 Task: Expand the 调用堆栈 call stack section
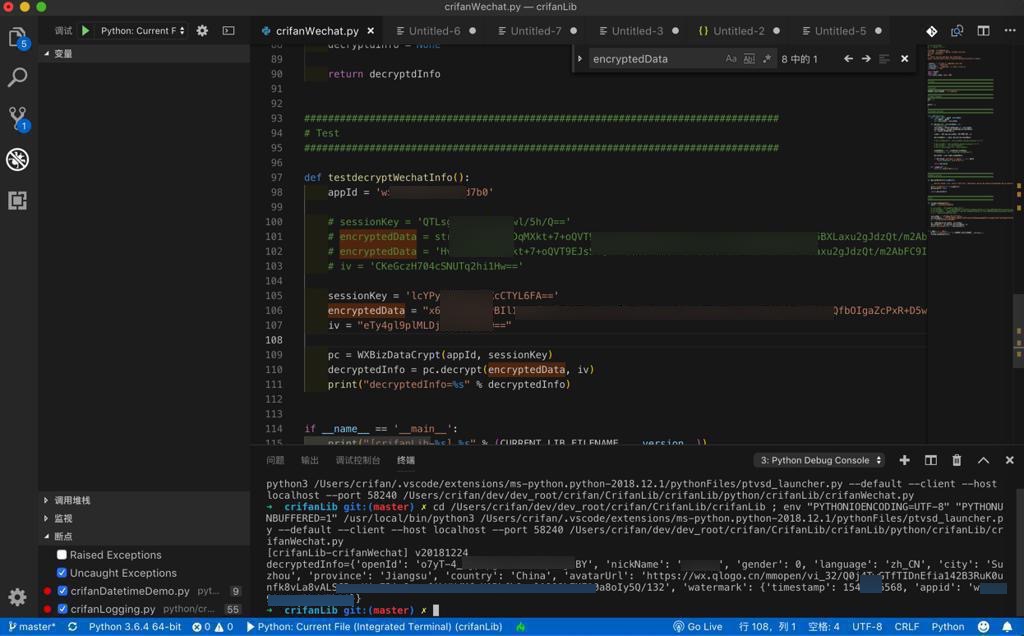click(x=72, y=500)
